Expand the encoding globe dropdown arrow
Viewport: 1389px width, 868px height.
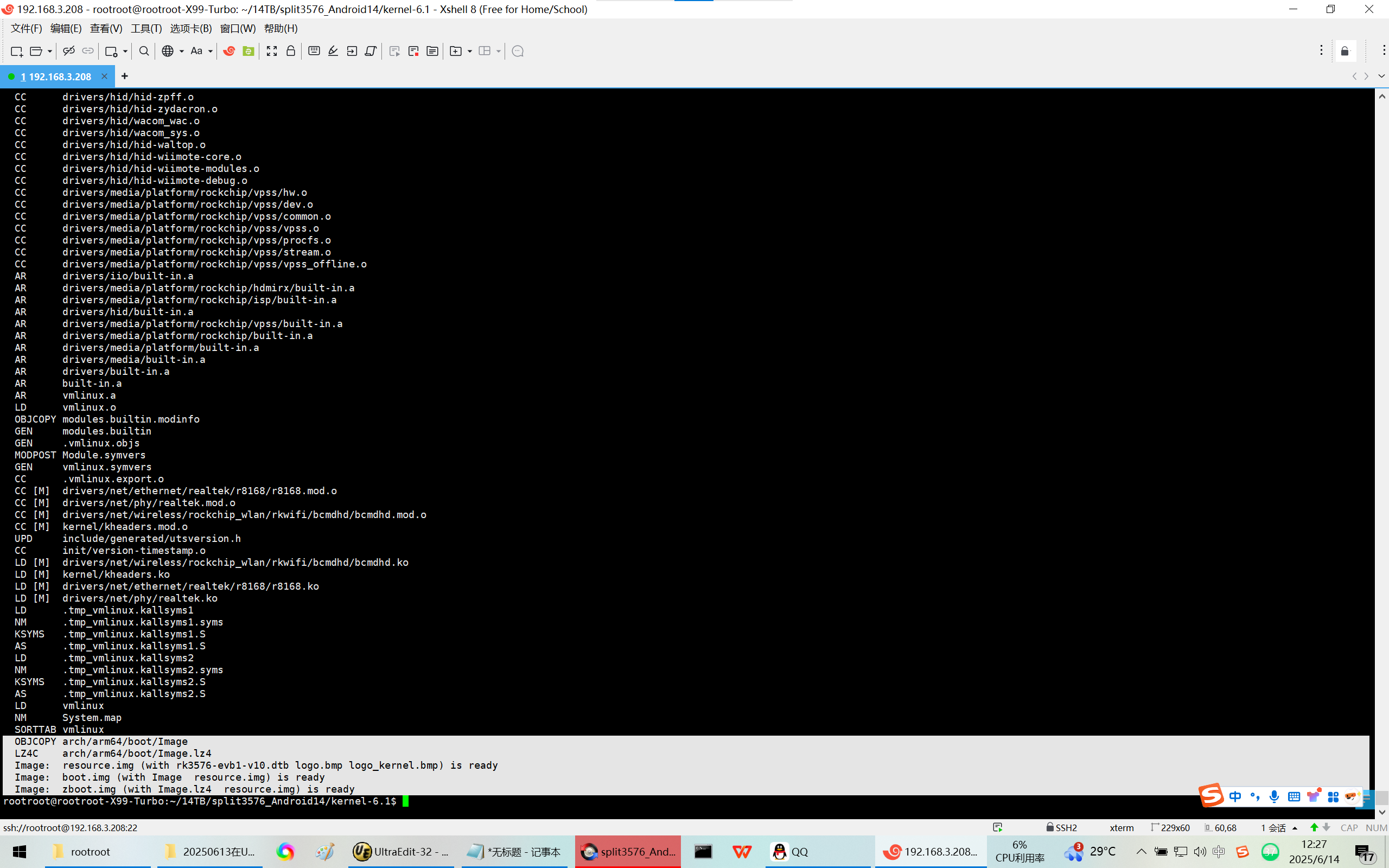click(x=181, y=51)
